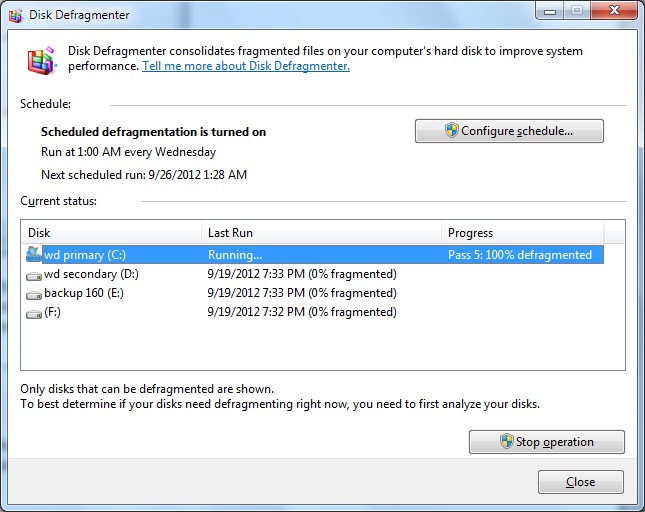The image size is (645, 512).
Task: Click F drive last run 7:32 PM entry
Action: click(x=302, y=312)
